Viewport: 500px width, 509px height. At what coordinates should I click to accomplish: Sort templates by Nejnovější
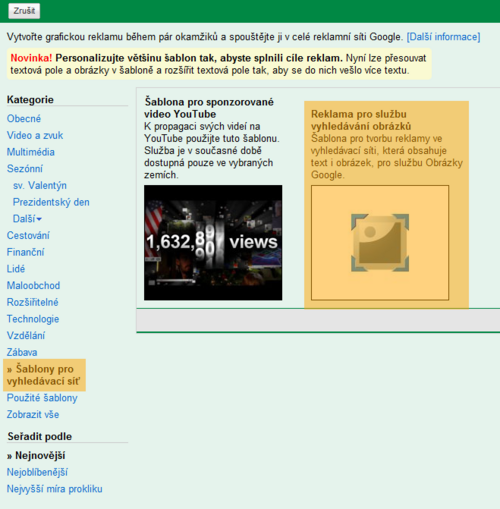tap(36, 455)
